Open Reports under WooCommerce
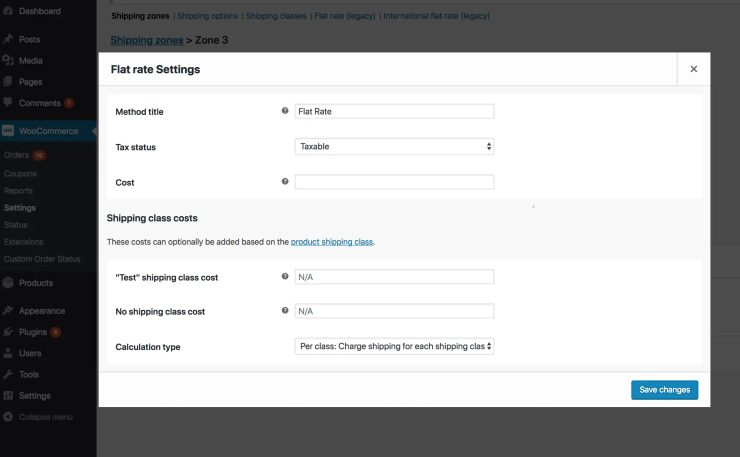 pyautogui.click(x=18, y=191)
